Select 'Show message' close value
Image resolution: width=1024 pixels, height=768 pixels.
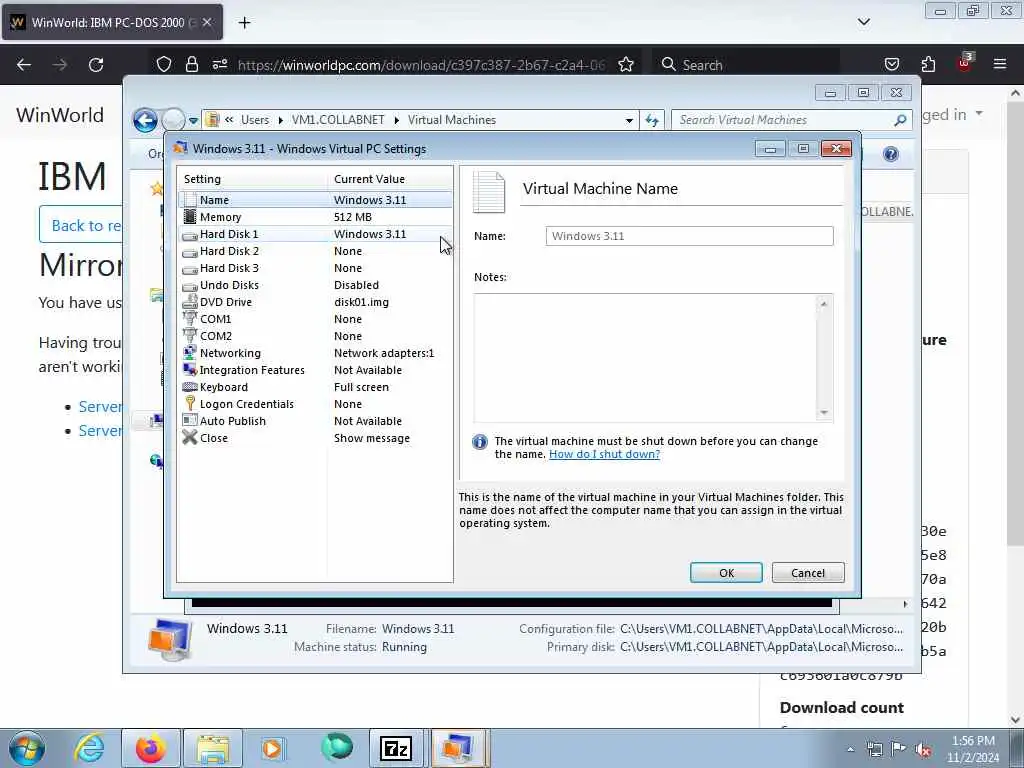point(372,438)
